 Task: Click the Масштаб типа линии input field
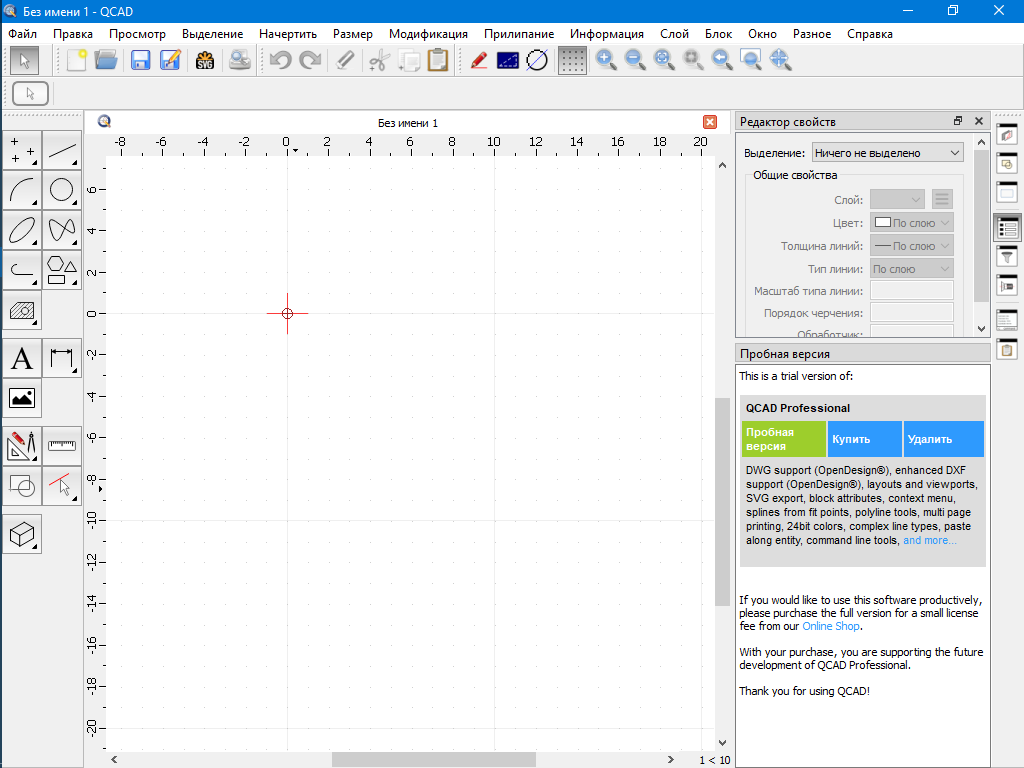pos(912,291)
